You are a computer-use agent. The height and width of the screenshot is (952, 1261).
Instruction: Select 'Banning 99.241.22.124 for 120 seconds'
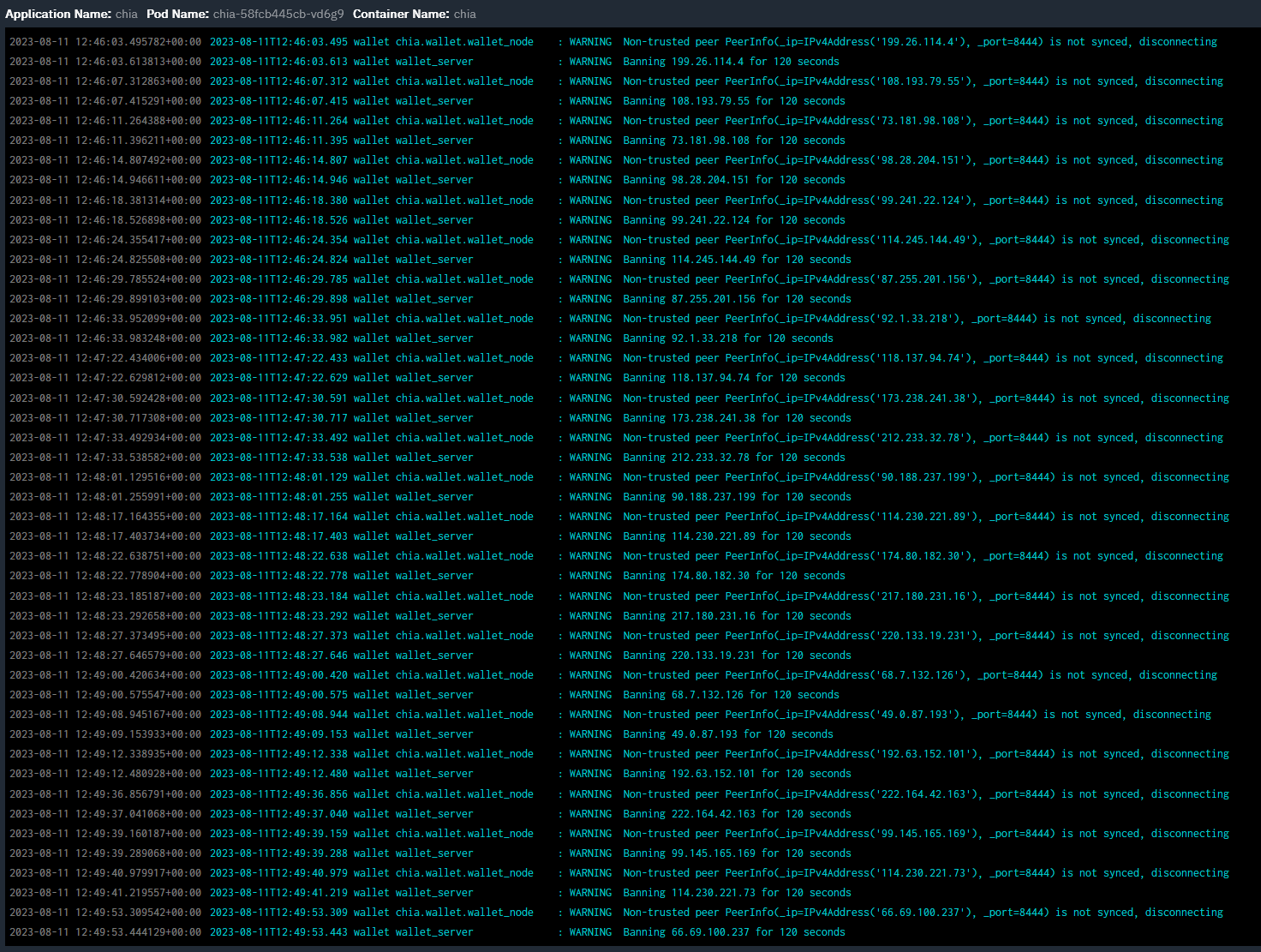(x=734, y=220)
